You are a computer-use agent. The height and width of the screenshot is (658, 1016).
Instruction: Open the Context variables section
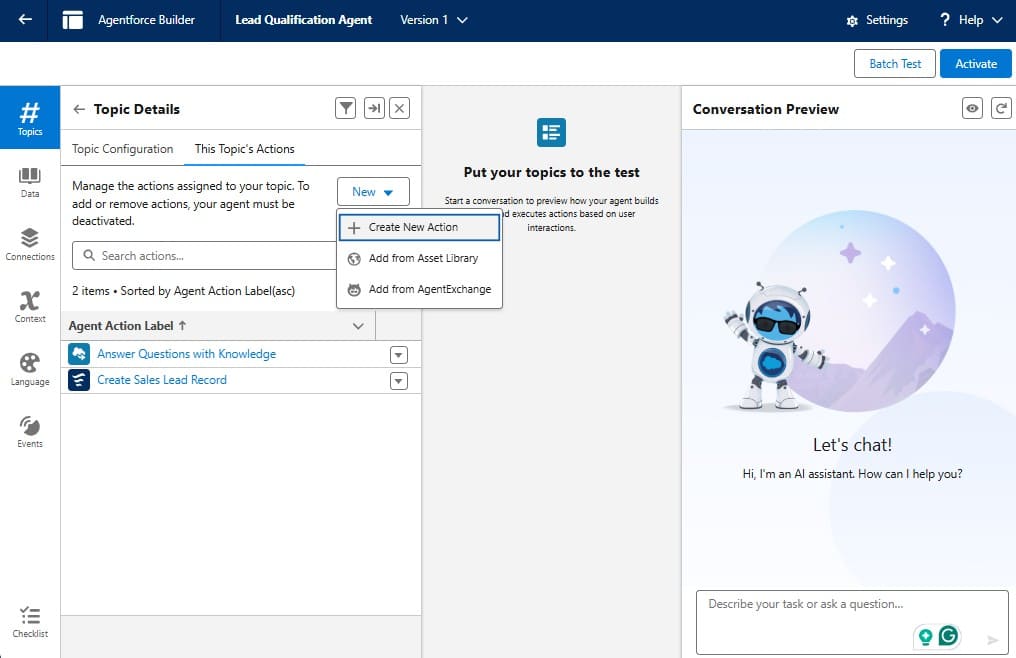[x=30, y=306]
